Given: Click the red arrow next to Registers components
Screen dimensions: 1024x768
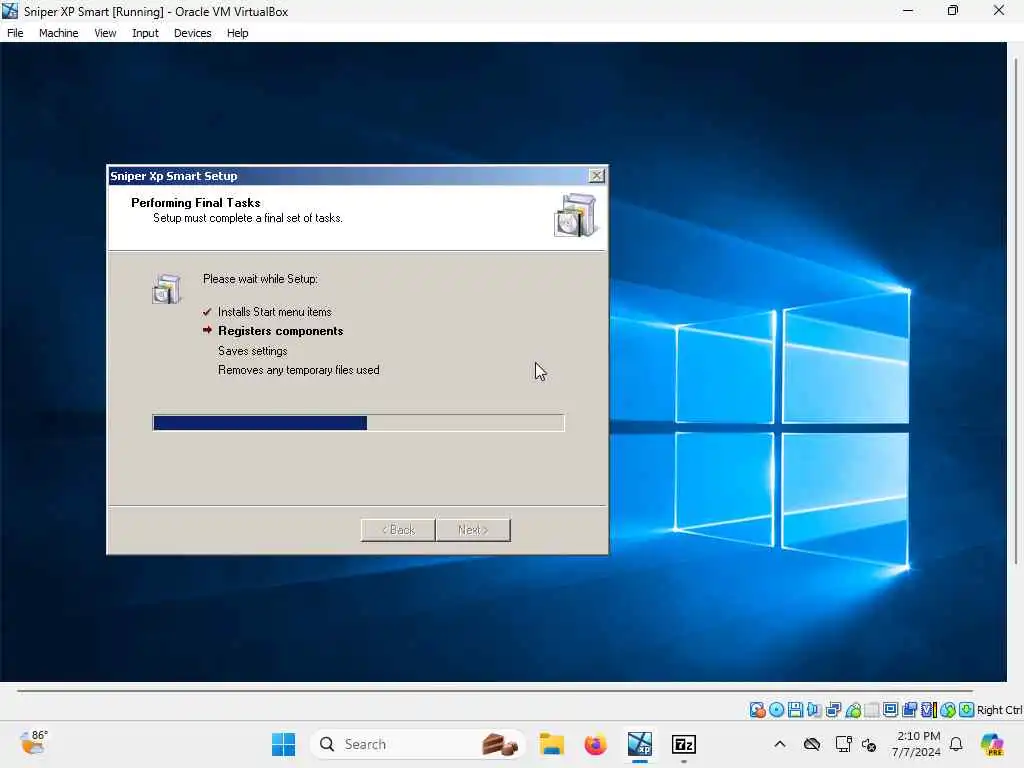Looking at the screenshot, I should [x=207, y=330].
